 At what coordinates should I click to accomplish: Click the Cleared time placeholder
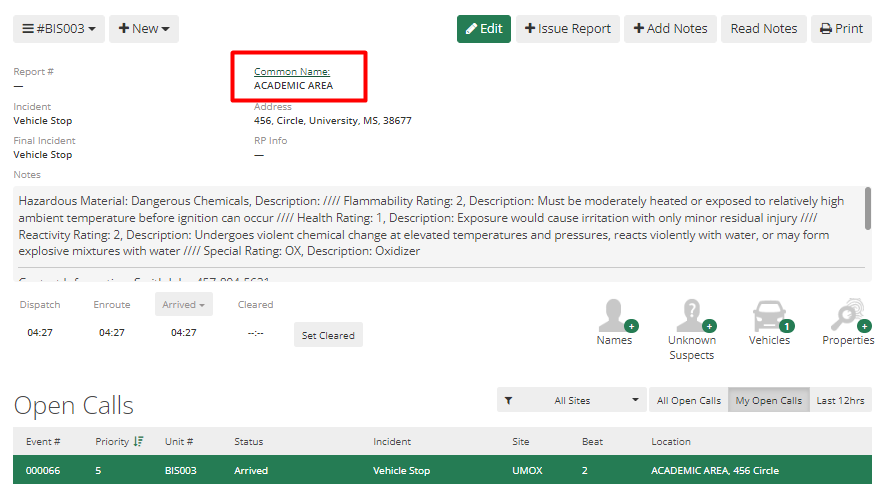point(255,333)
